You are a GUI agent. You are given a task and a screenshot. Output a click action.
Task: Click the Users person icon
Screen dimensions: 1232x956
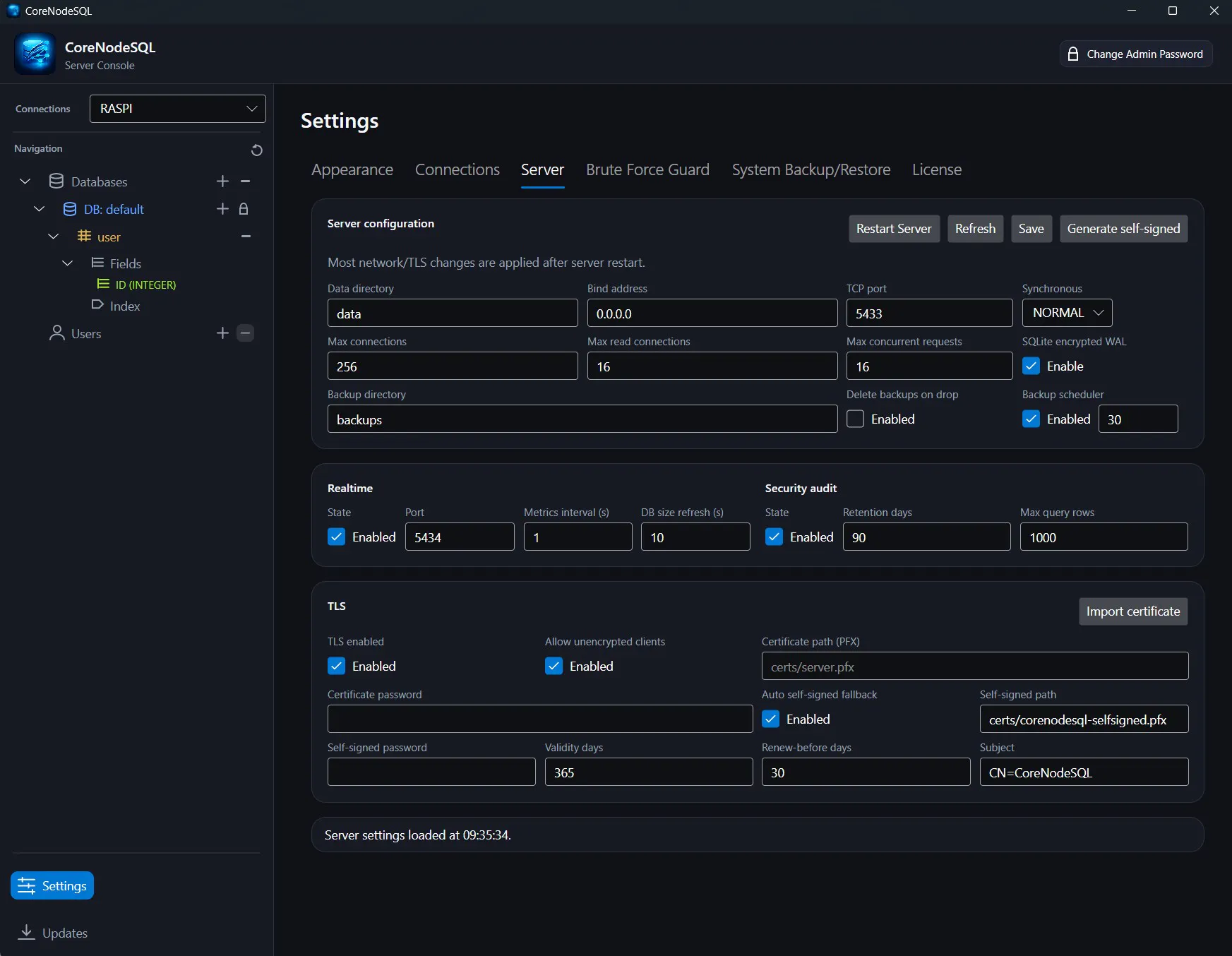[56, 333]
